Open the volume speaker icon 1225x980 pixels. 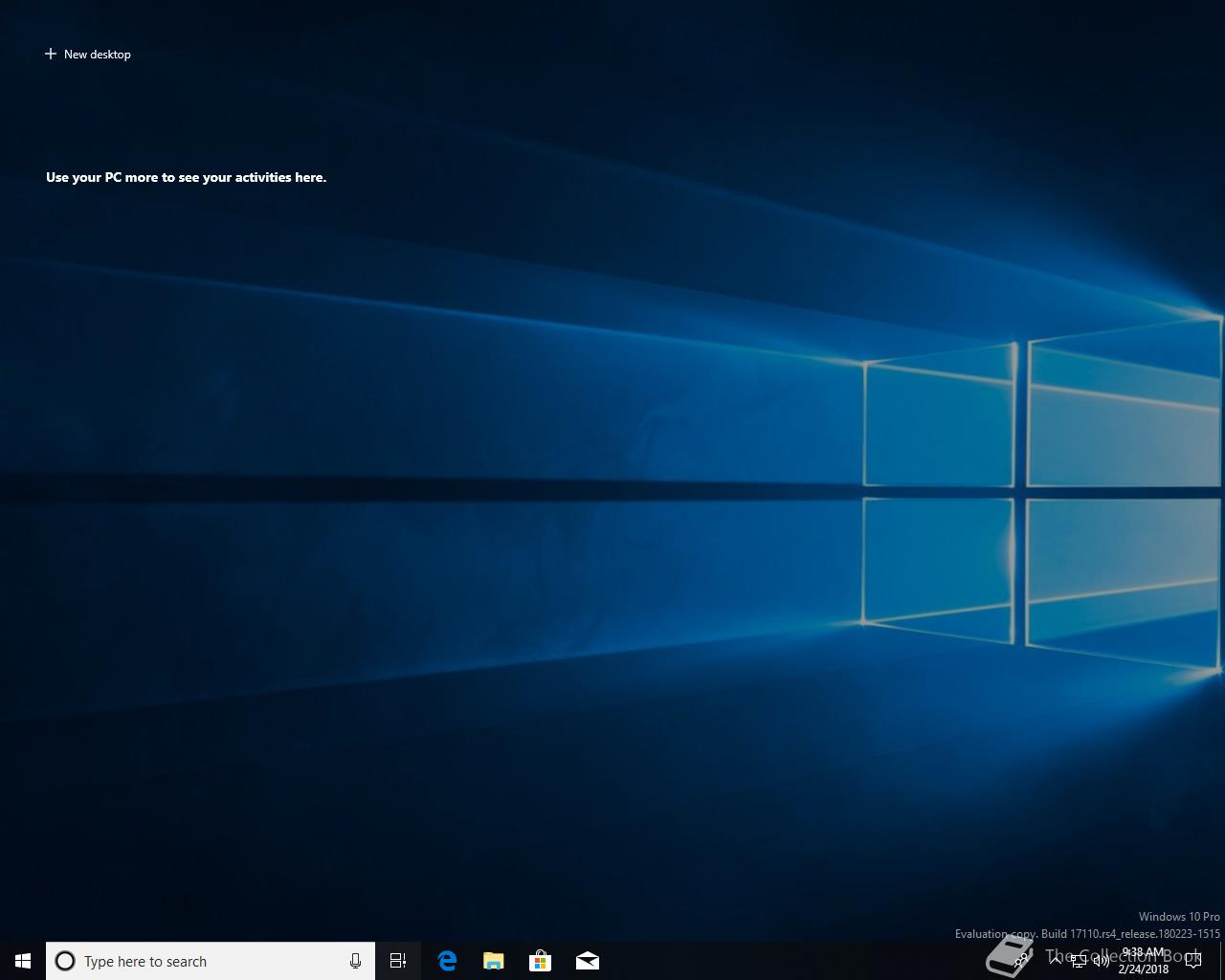[x=1102, y=961]
